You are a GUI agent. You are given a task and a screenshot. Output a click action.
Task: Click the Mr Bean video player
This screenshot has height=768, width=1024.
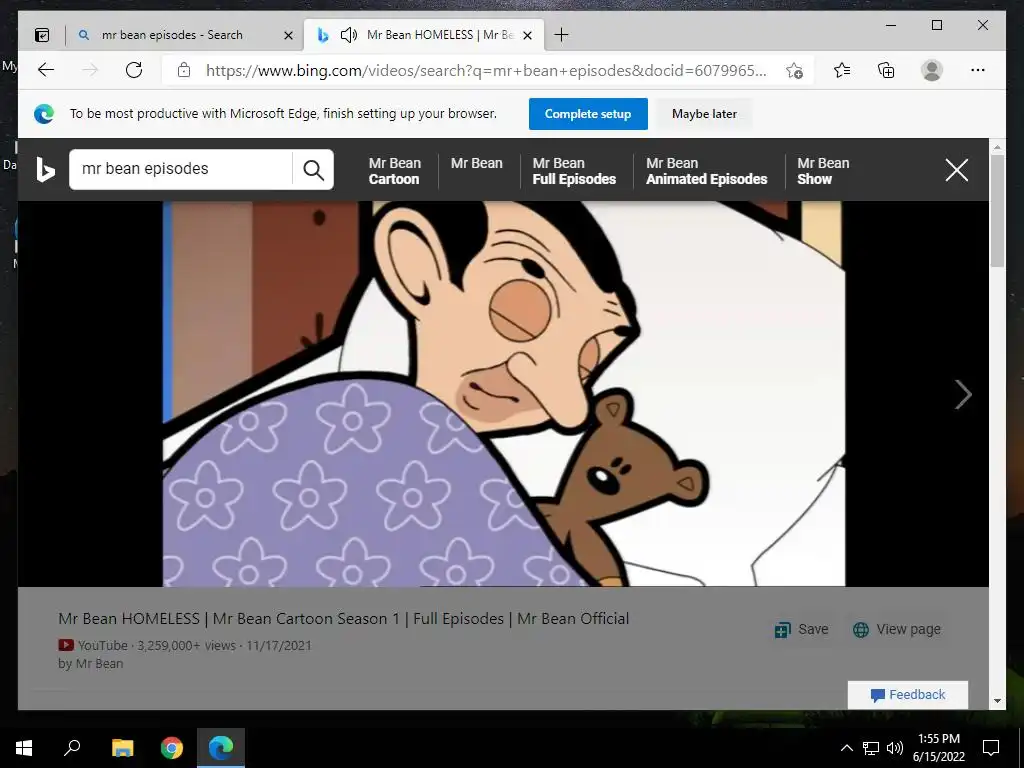pos(504,394)
